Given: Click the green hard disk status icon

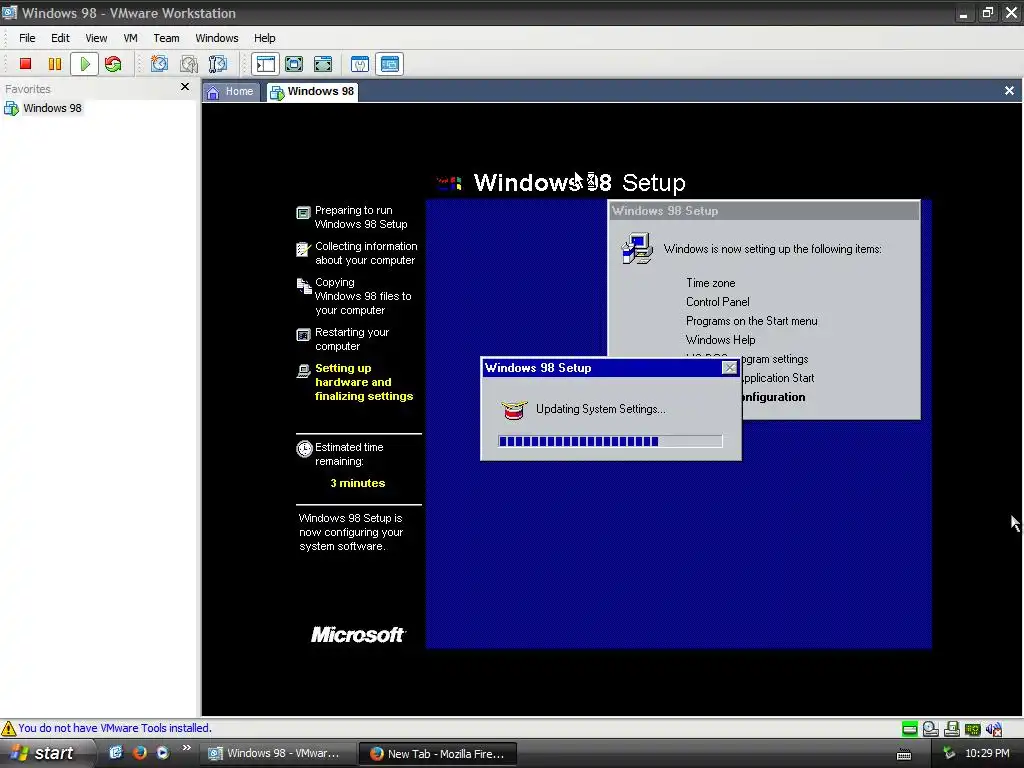Looking at the screenshot, I should 909,729.
